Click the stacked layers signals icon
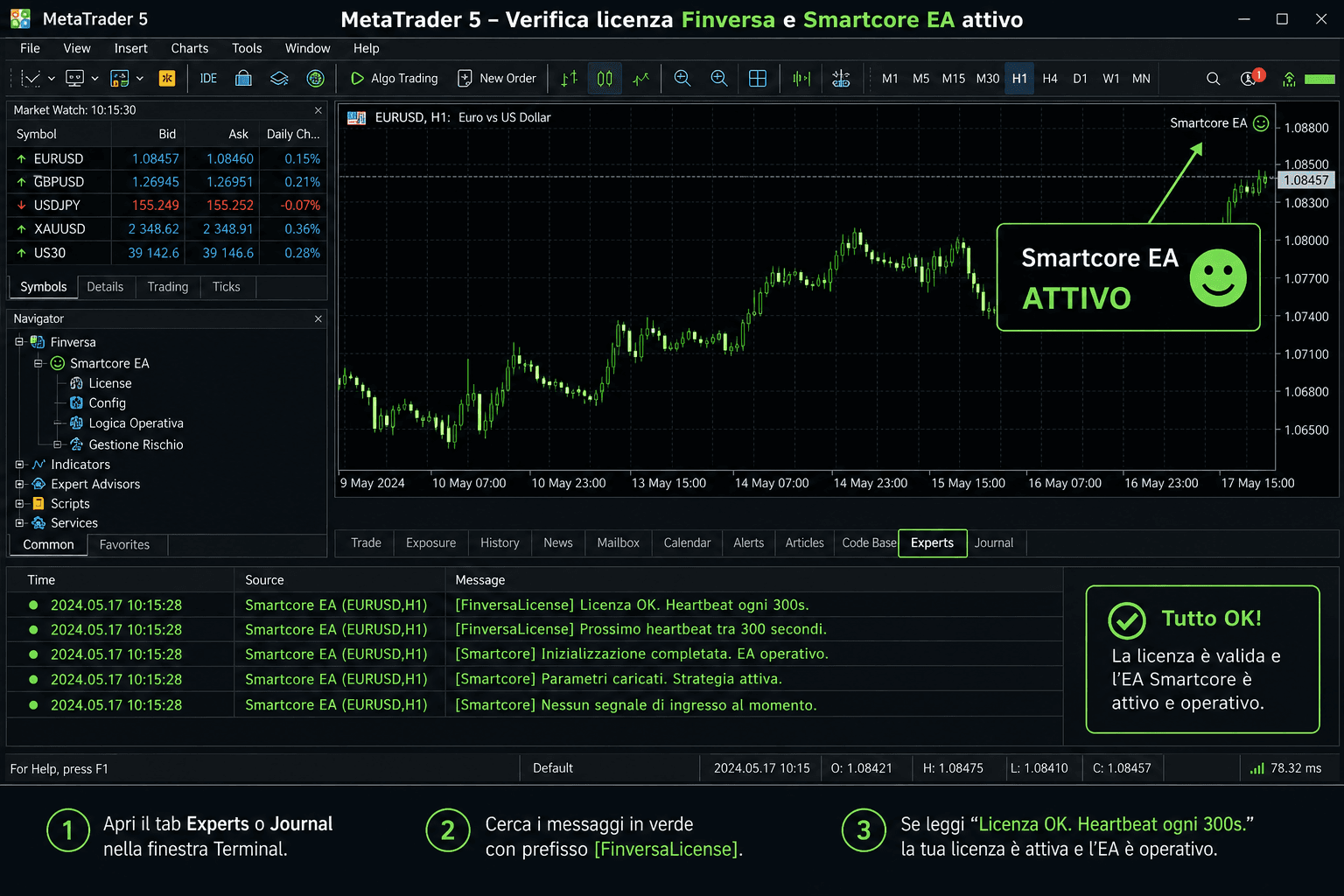The height and width of the screenshot is (896, 1344). pyautogui.click(x=279, y=79)
